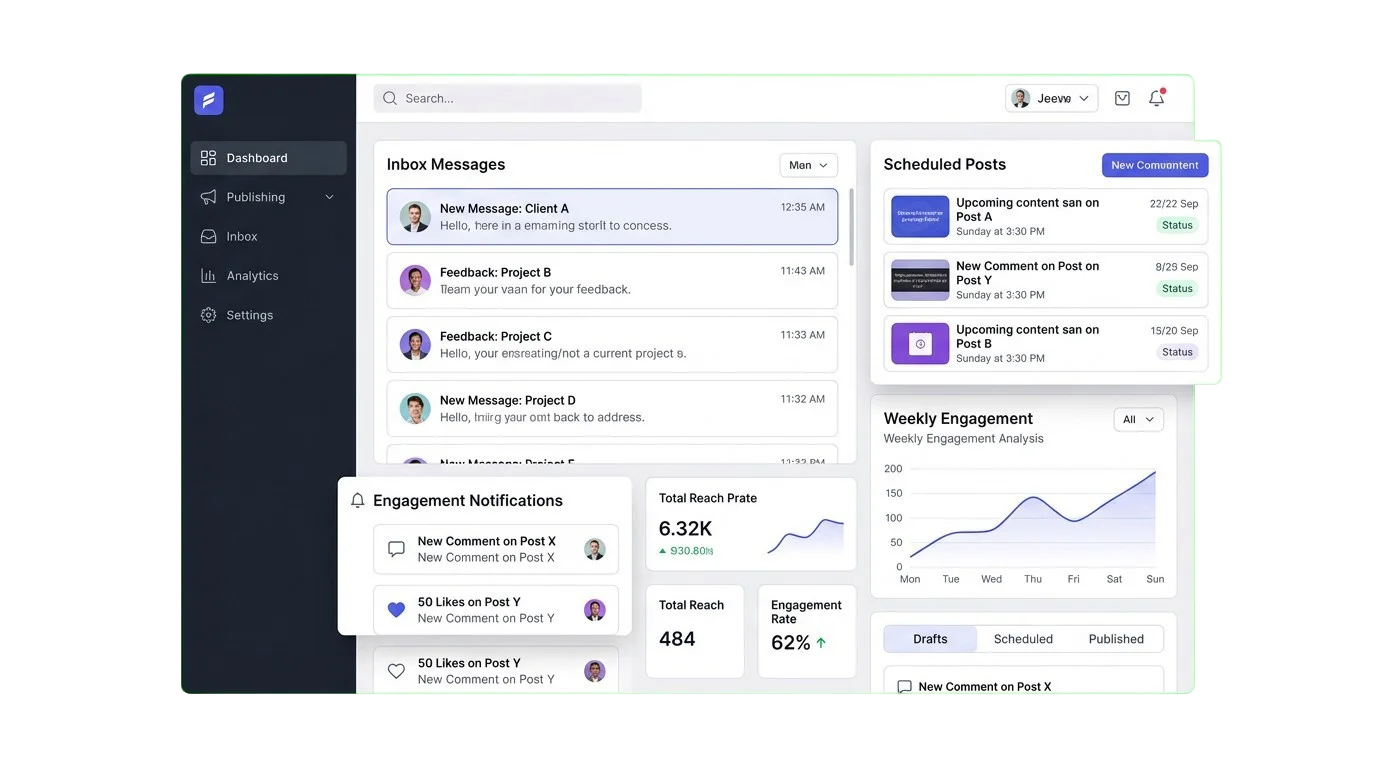Click the Engagement Notifications bell icon

tap(358, 500)
